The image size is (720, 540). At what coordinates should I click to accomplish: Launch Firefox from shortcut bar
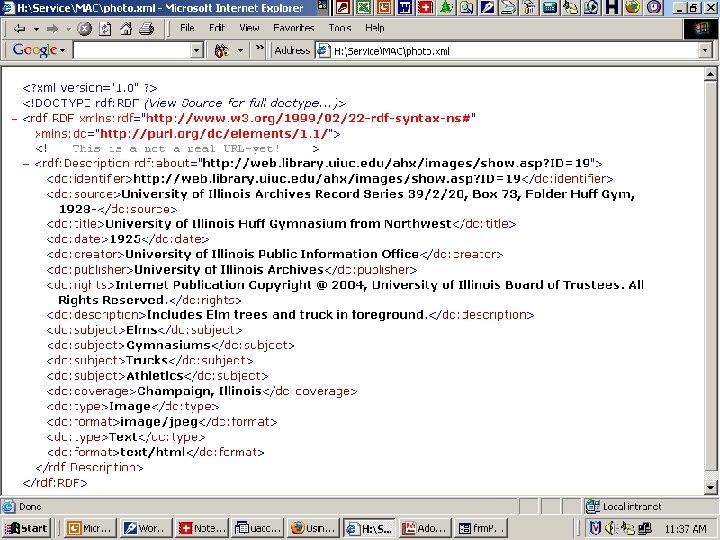pyautogui.click(x=633, y=7)
